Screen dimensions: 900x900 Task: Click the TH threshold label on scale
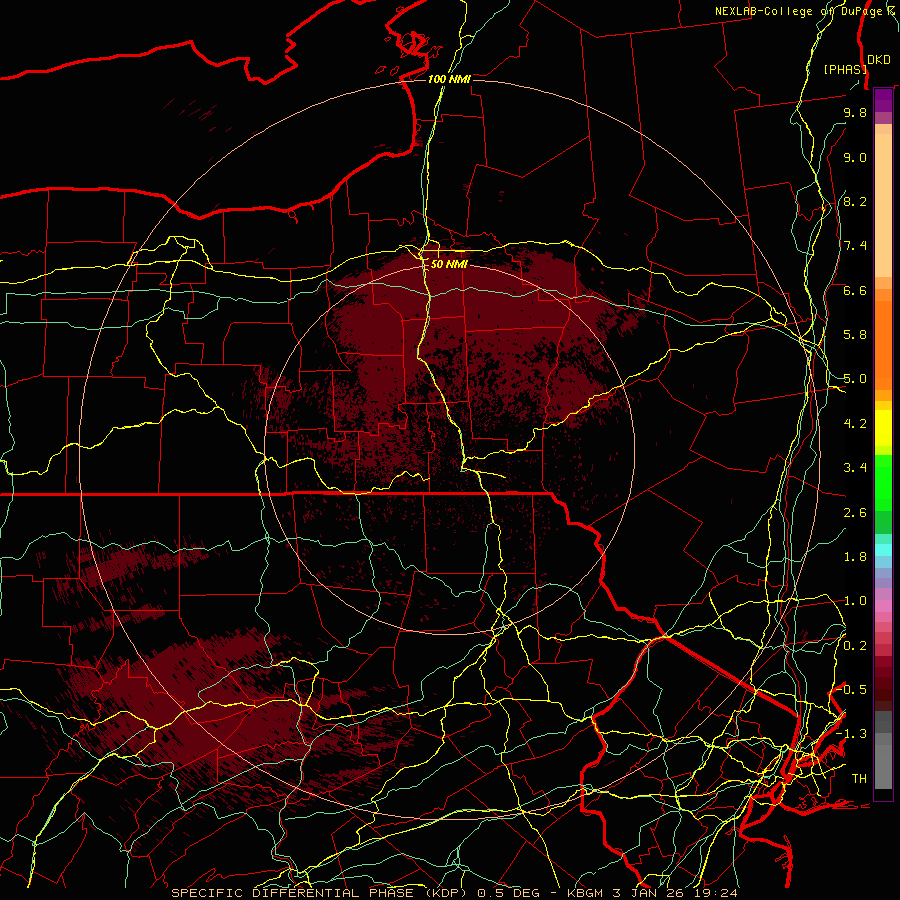(859, 779)
